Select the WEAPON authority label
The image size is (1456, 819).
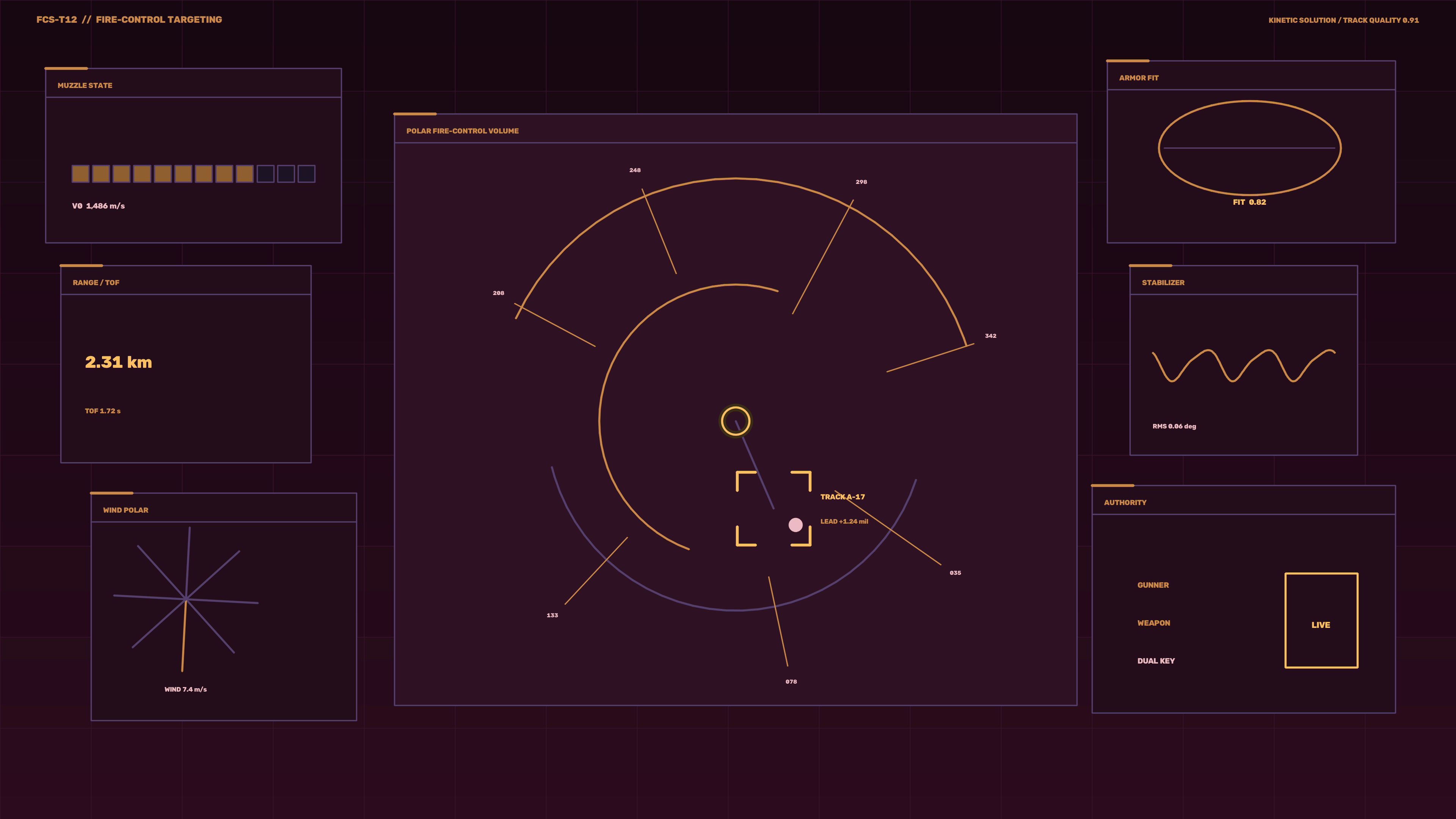pyautogui.click(x=1153, y=623)
